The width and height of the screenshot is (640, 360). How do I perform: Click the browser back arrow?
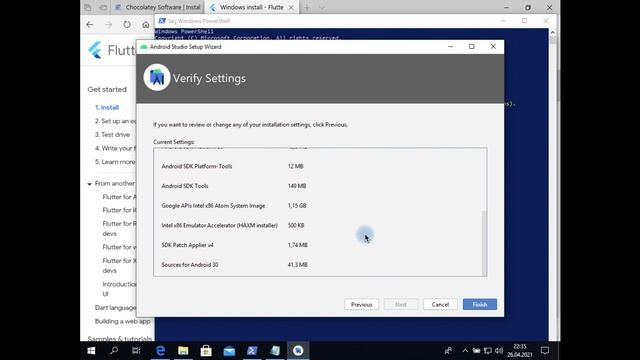(90, 24)
